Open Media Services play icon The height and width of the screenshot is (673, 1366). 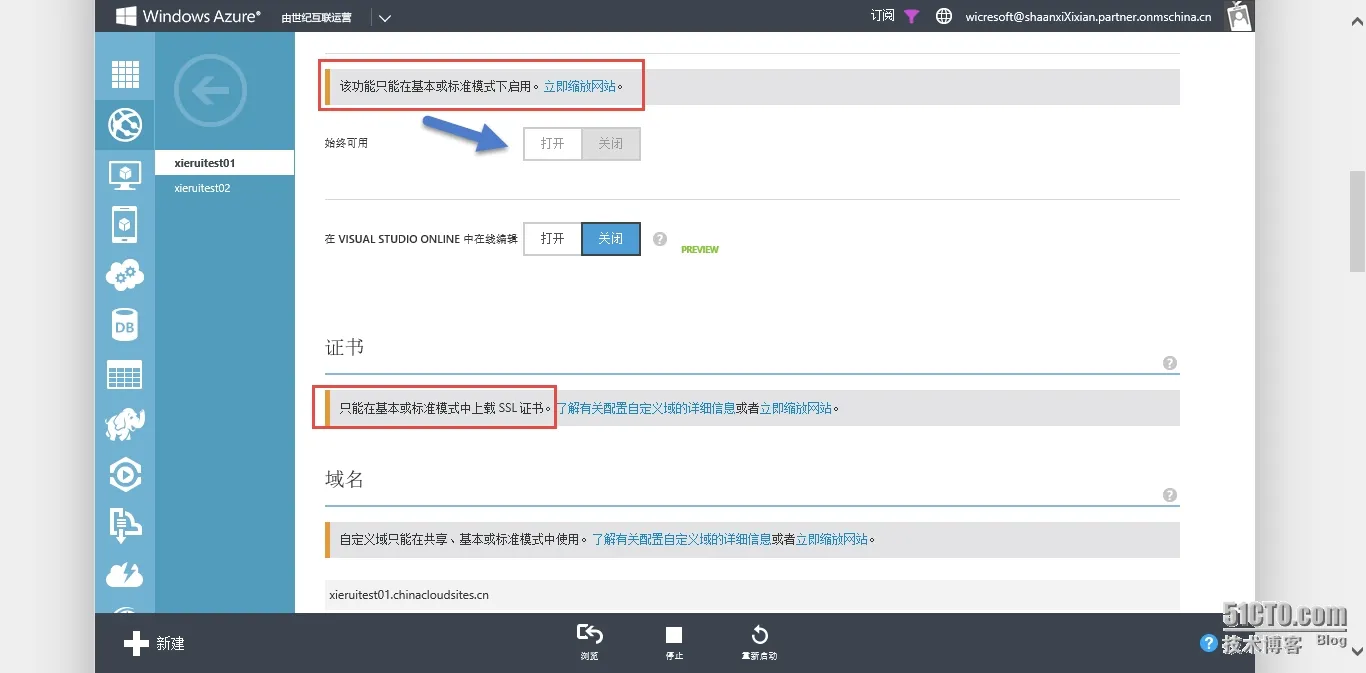125,475
